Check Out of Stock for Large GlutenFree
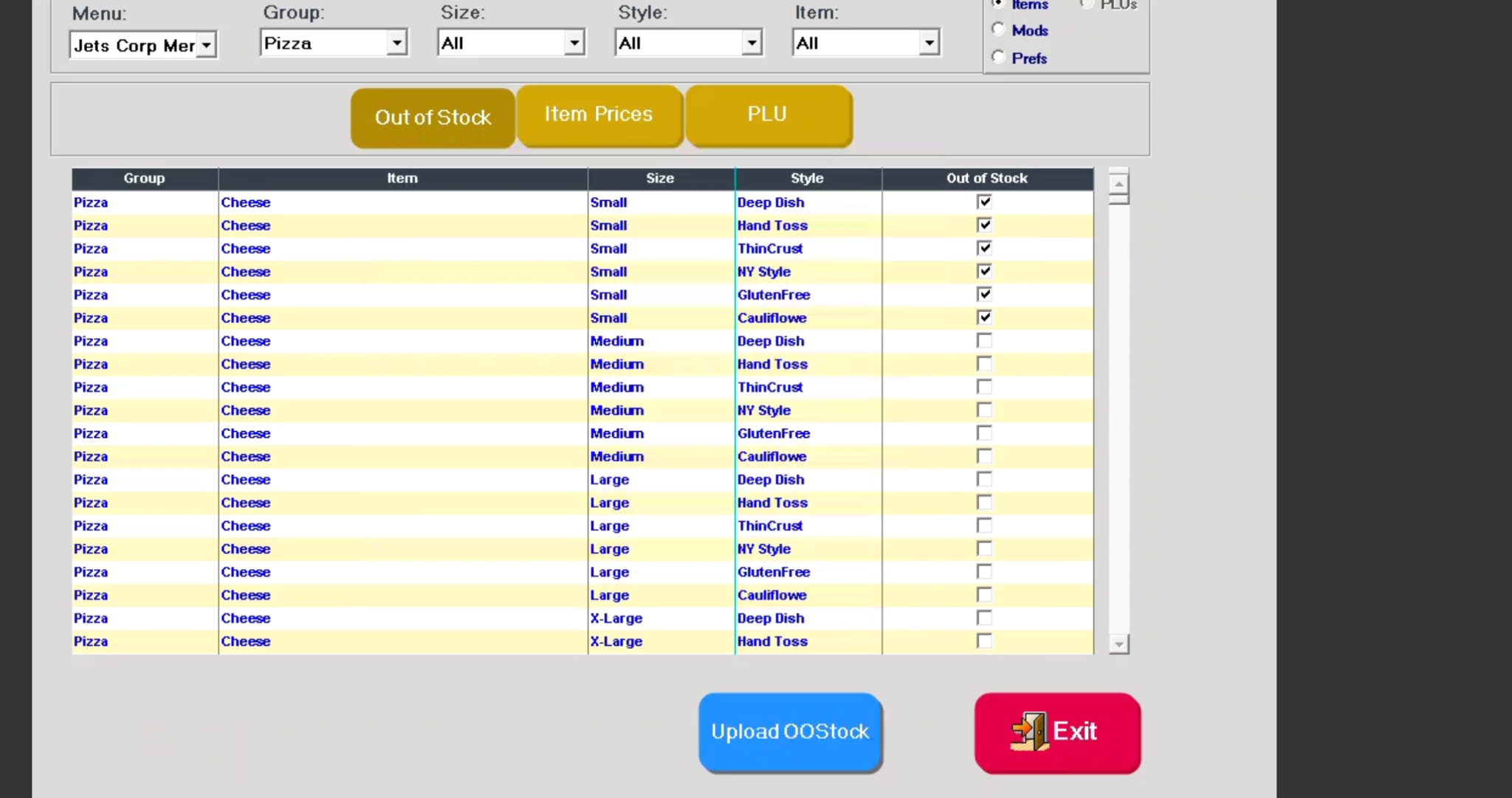 click(x=984, y=571)
